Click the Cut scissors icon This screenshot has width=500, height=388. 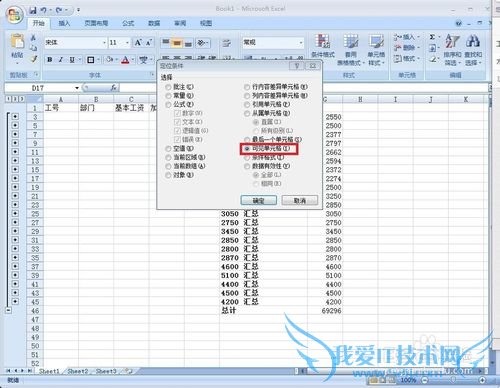coord(33,38)
